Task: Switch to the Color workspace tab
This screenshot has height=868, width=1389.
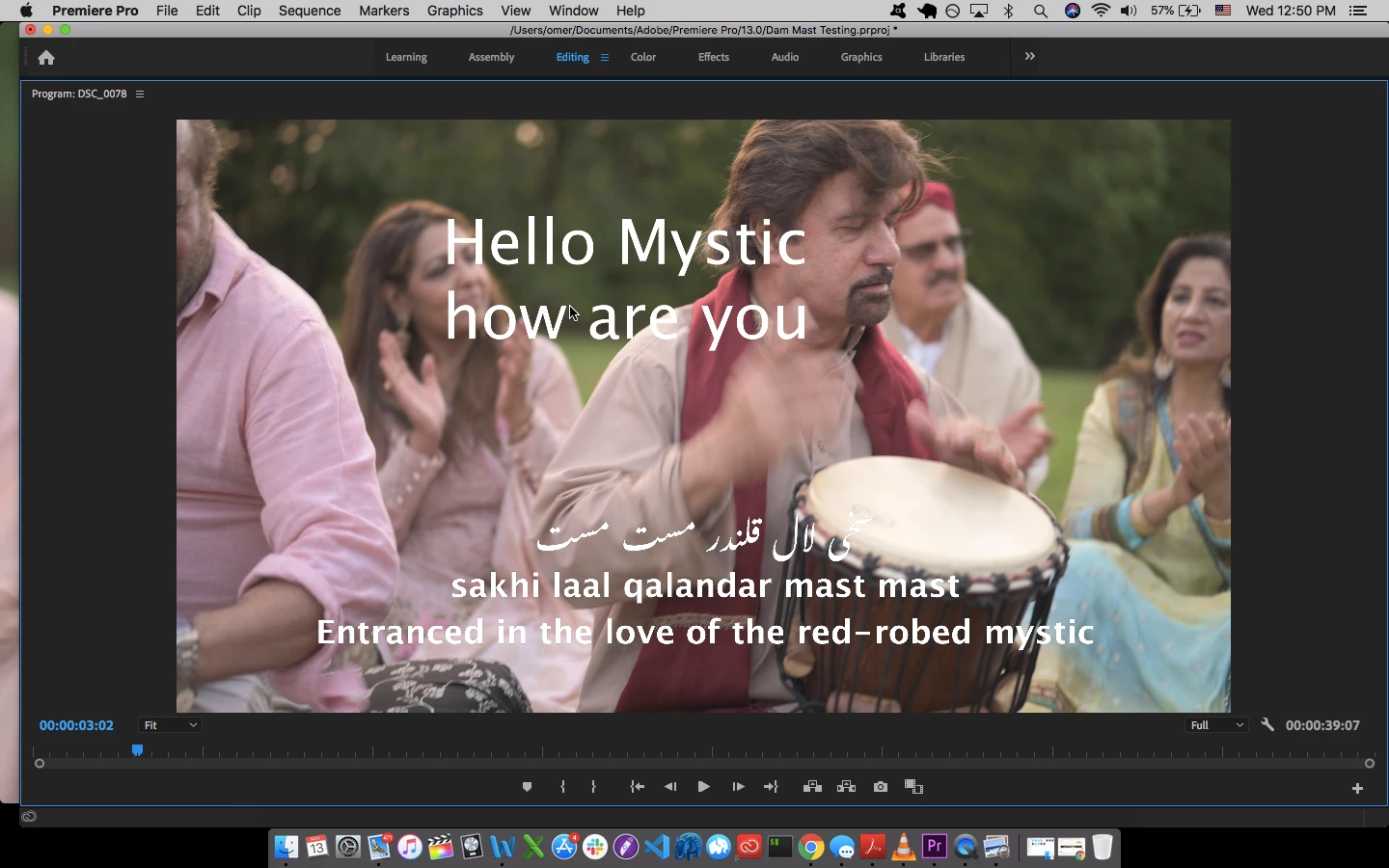Action: click(643, 57)
